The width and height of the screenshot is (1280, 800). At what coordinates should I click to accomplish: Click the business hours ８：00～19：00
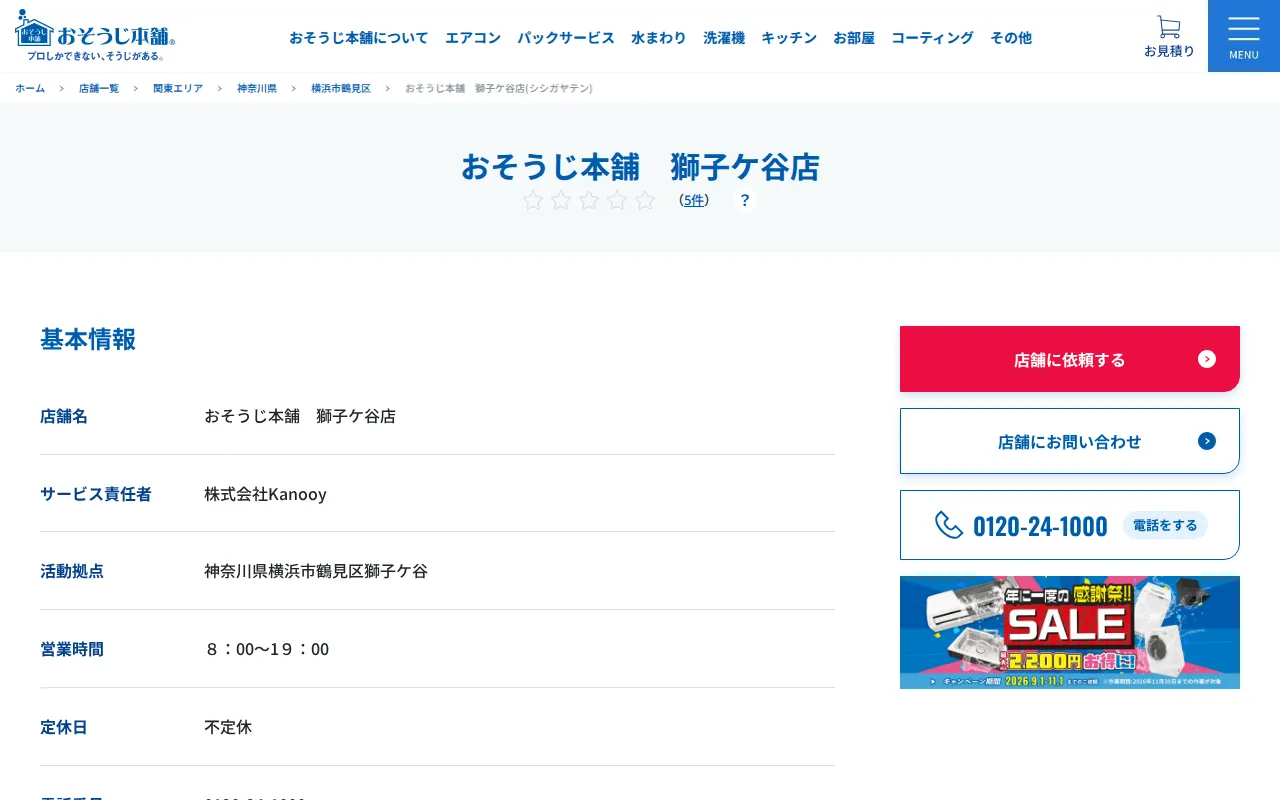point(267,649)
